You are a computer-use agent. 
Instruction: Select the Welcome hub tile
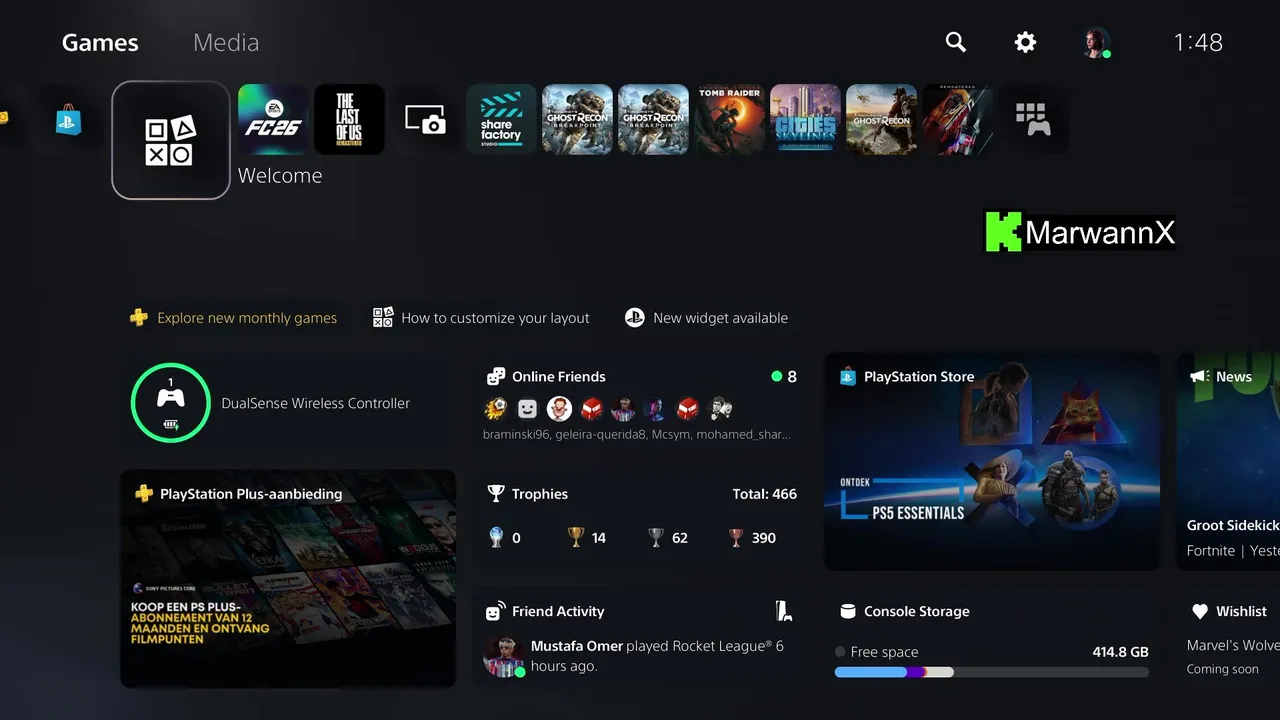171,140
